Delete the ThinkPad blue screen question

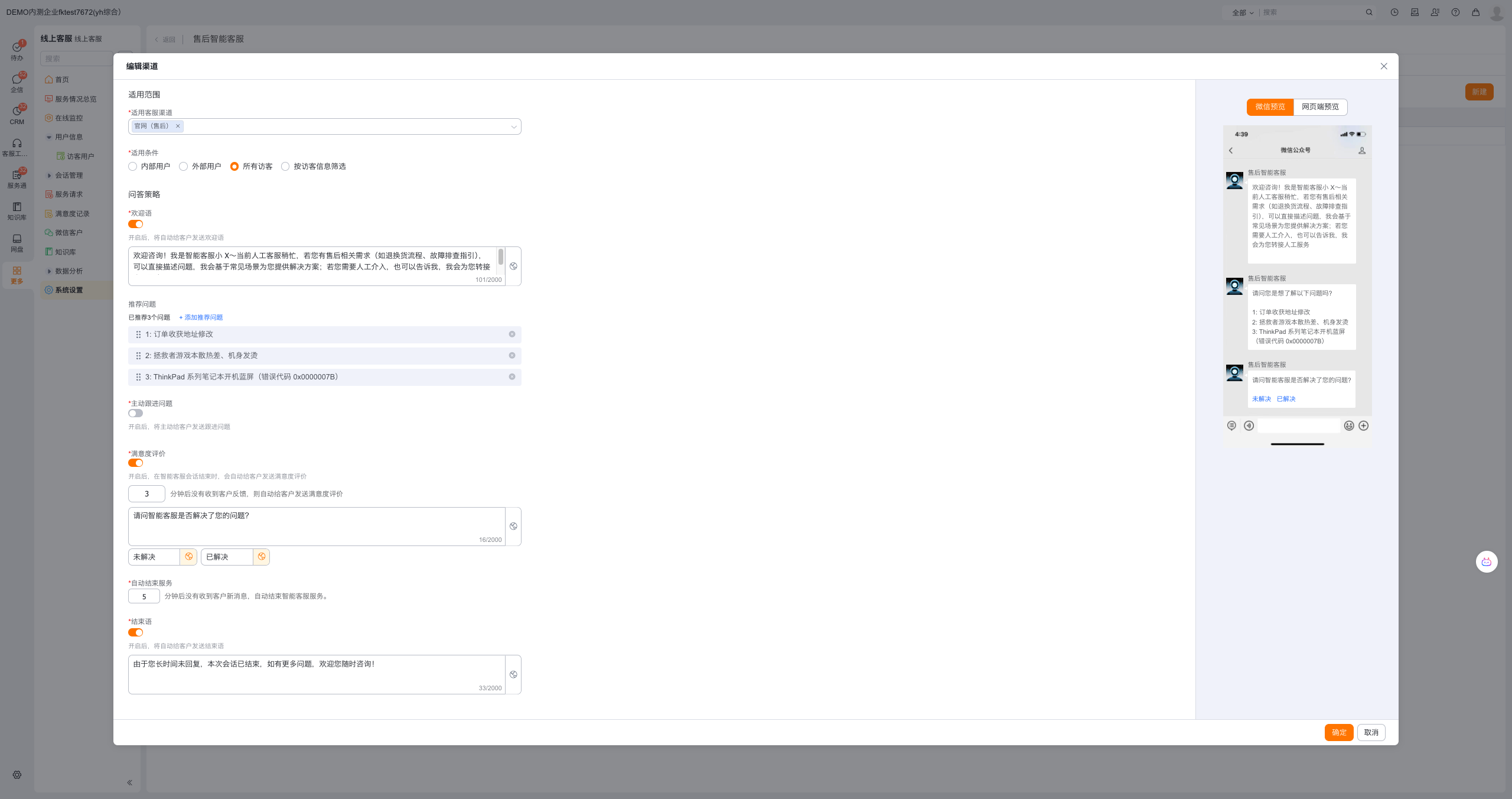click(x=512, y=377)
